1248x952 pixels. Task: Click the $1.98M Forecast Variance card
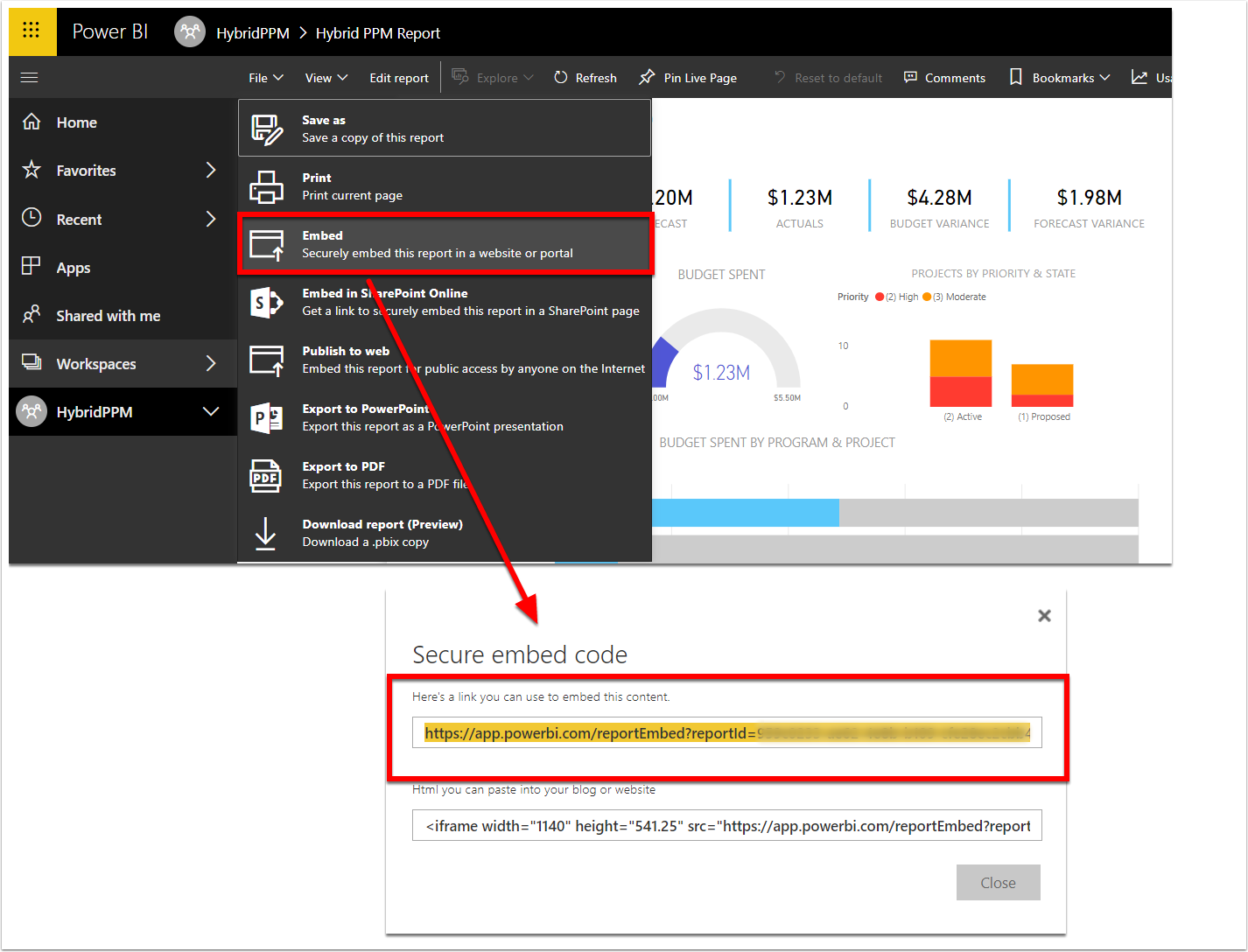[1089, 207]
